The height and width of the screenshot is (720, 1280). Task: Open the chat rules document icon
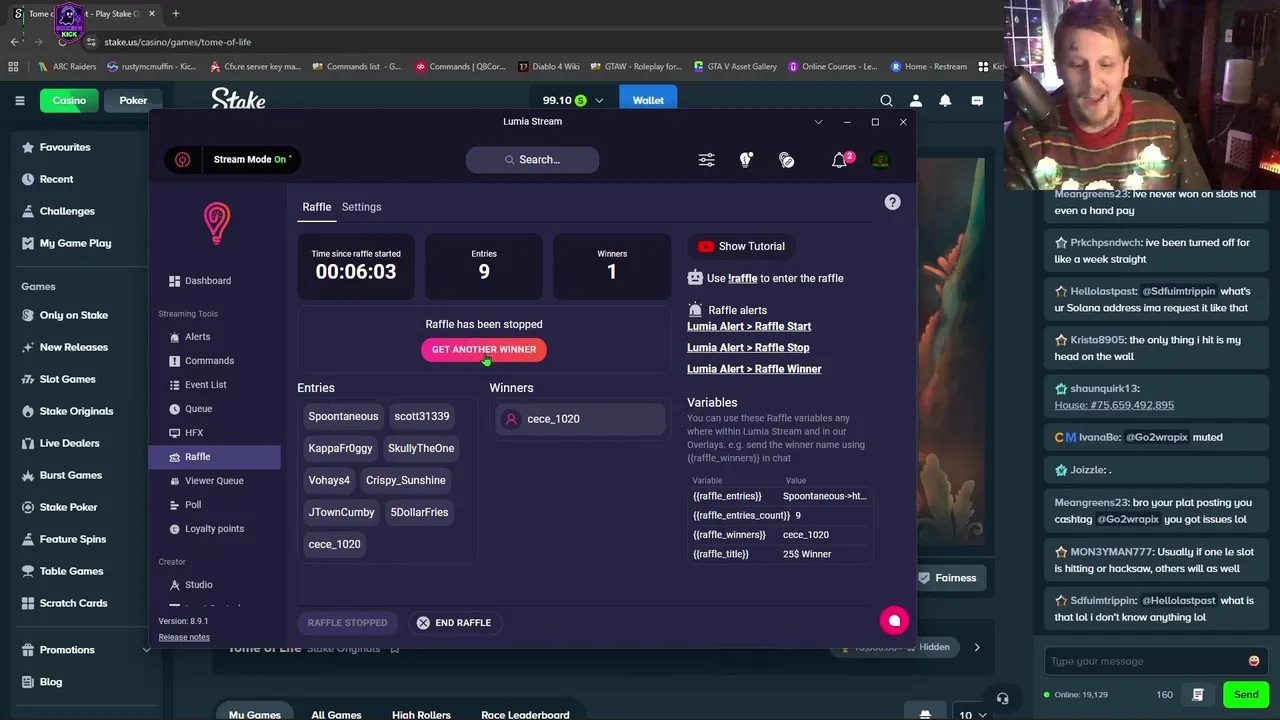pyautogui.click(x=1198, y=694)
